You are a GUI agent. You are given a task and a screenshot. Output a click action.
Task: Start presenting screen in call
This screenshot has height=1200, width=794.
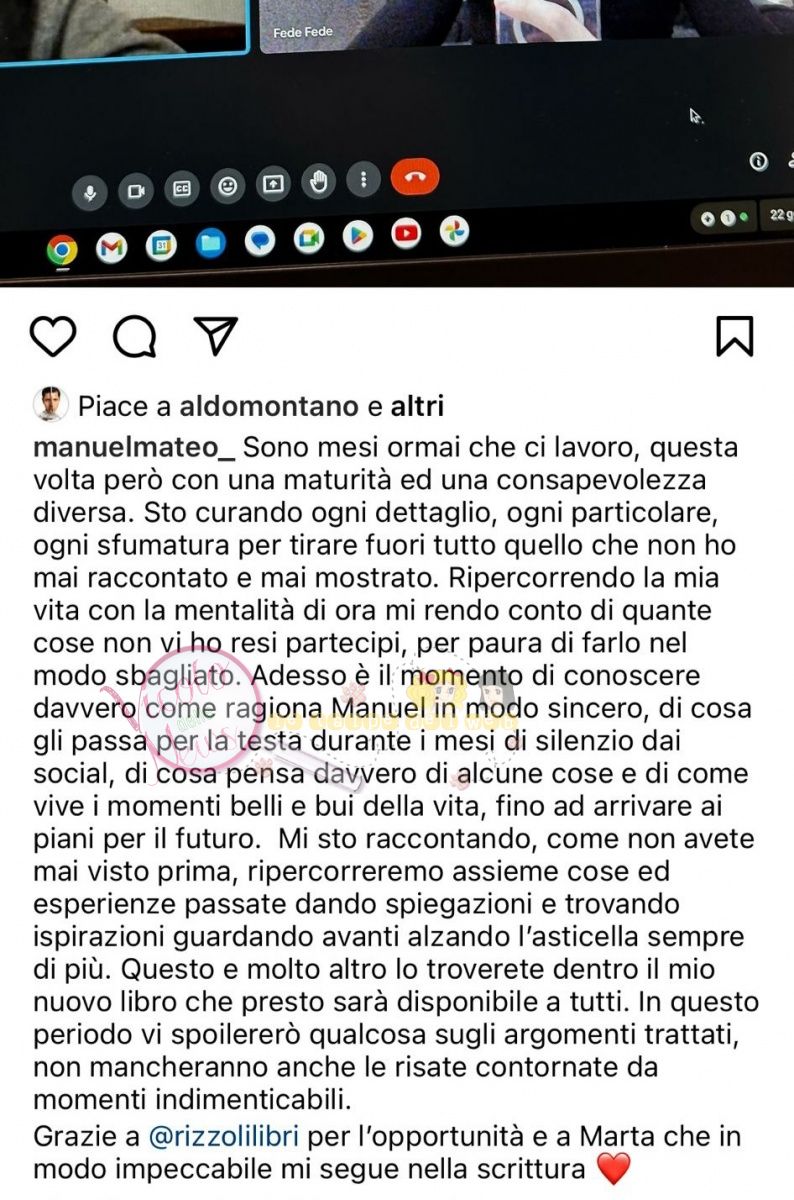(273, 184)
